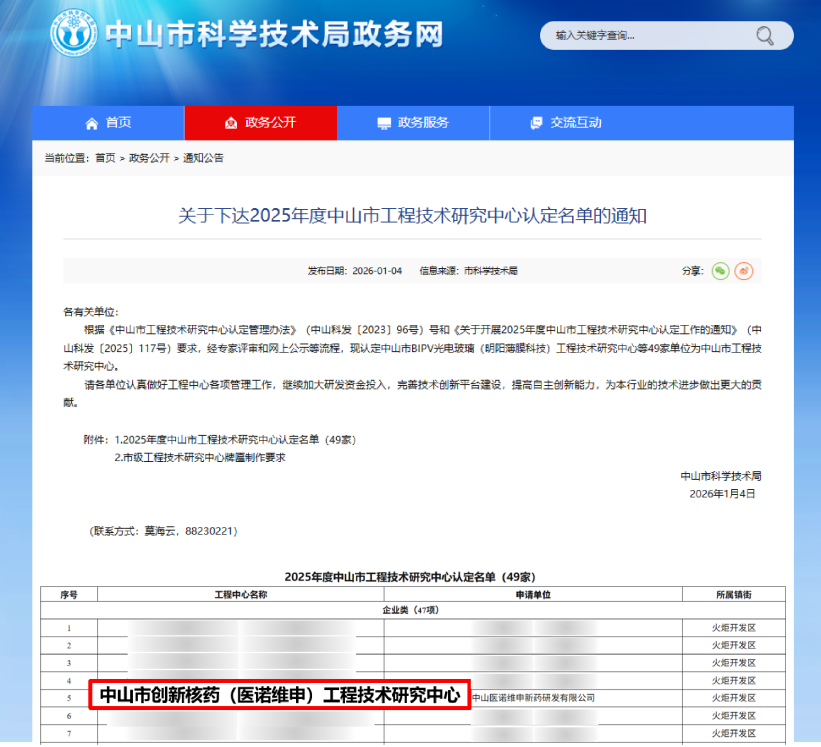Click the chat icon beside 交流互动

point(536,124)
